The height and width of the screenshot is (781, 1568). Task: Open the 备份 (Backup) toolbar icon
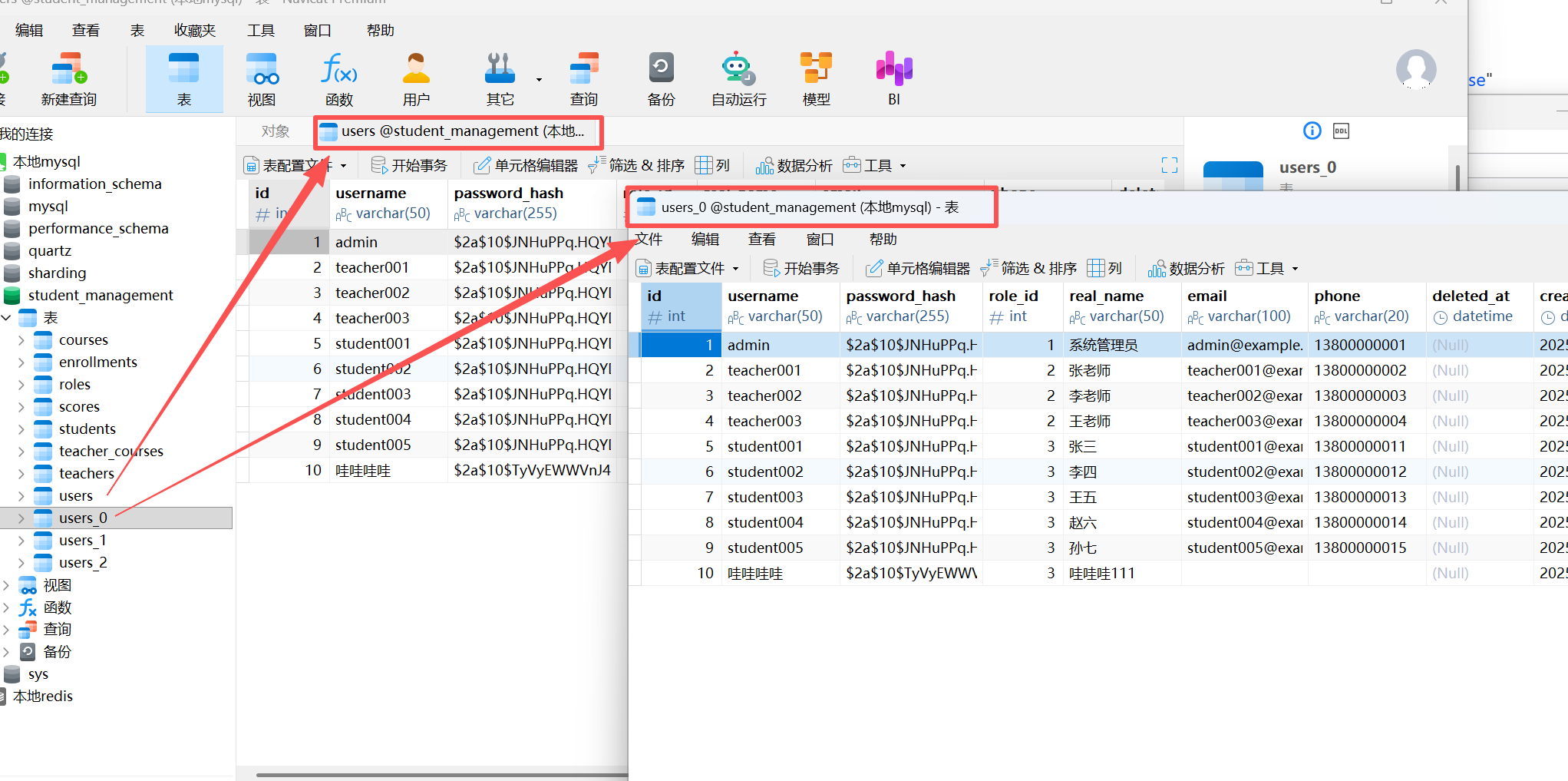point(661,79)
